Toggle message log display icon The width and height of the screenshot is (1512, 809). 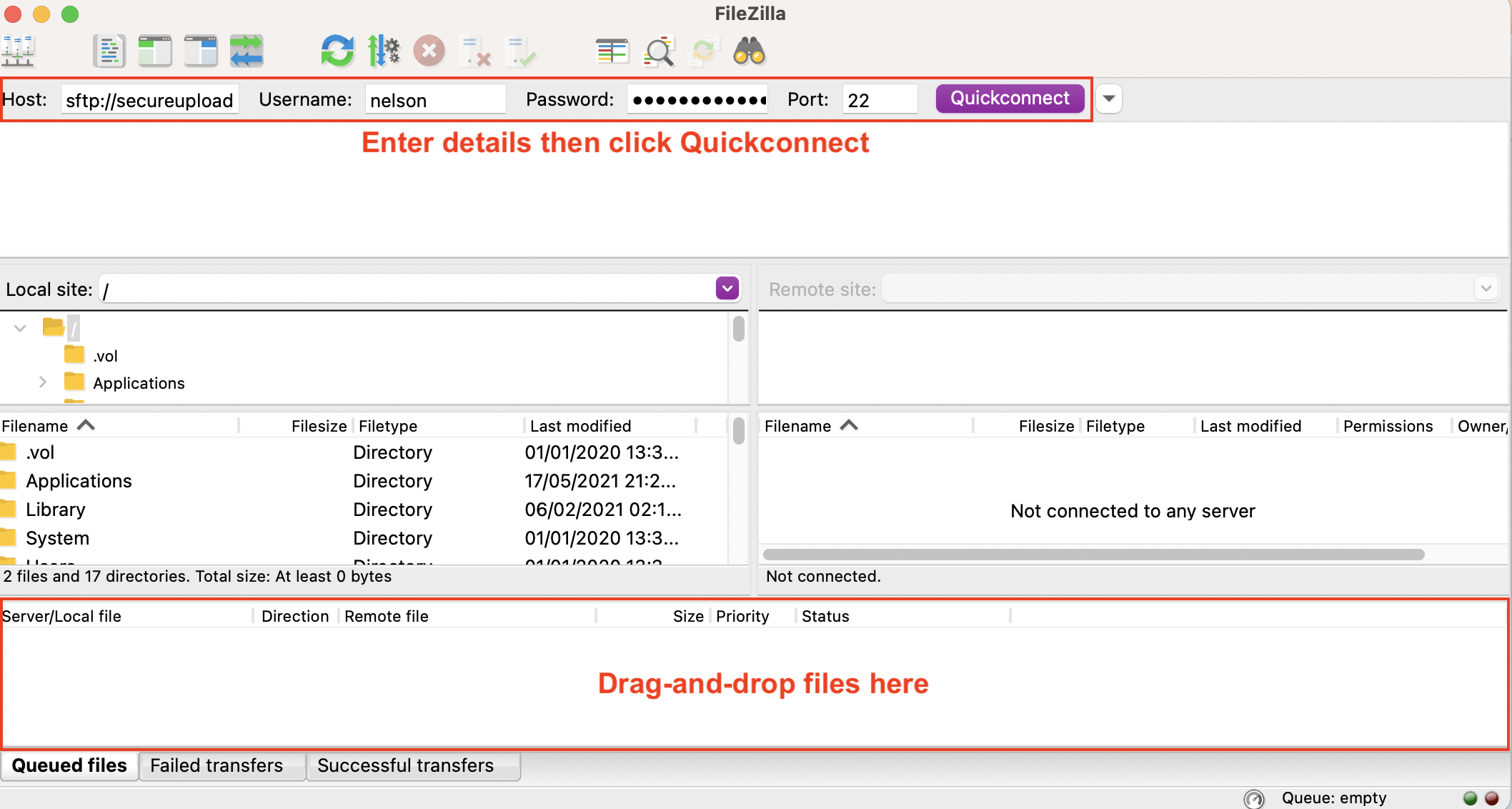109,51
